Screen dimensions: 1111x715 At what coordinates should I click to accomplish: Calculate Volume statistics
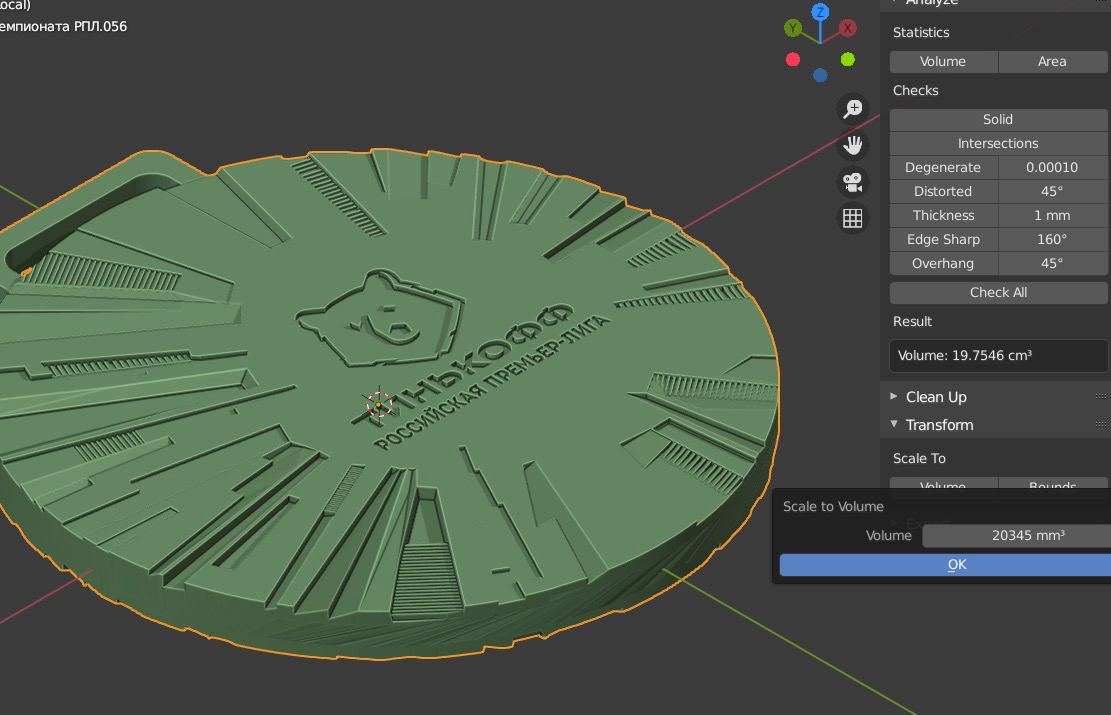click(943, 62)
